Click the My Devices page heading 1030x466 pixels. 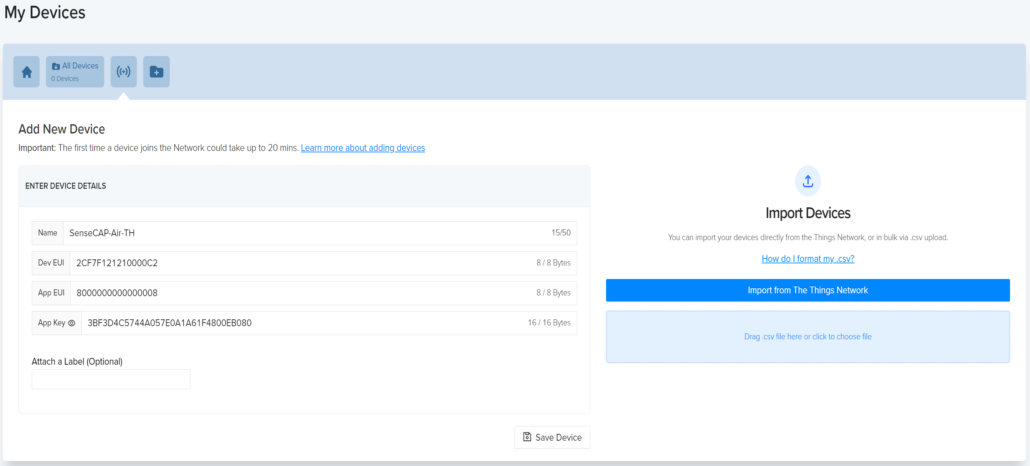45,13
